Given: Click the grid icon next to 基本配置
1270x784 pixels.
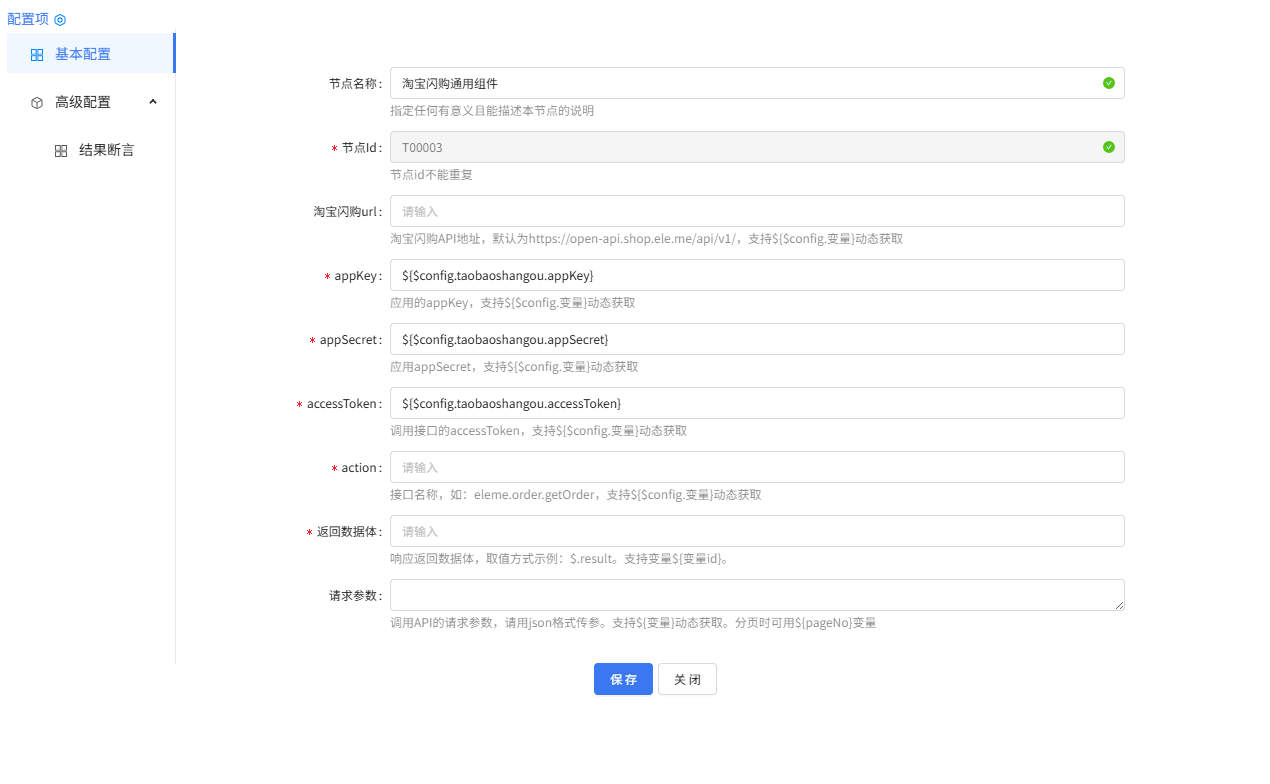Looking at the screenshot, I should [x=37, y=55].
